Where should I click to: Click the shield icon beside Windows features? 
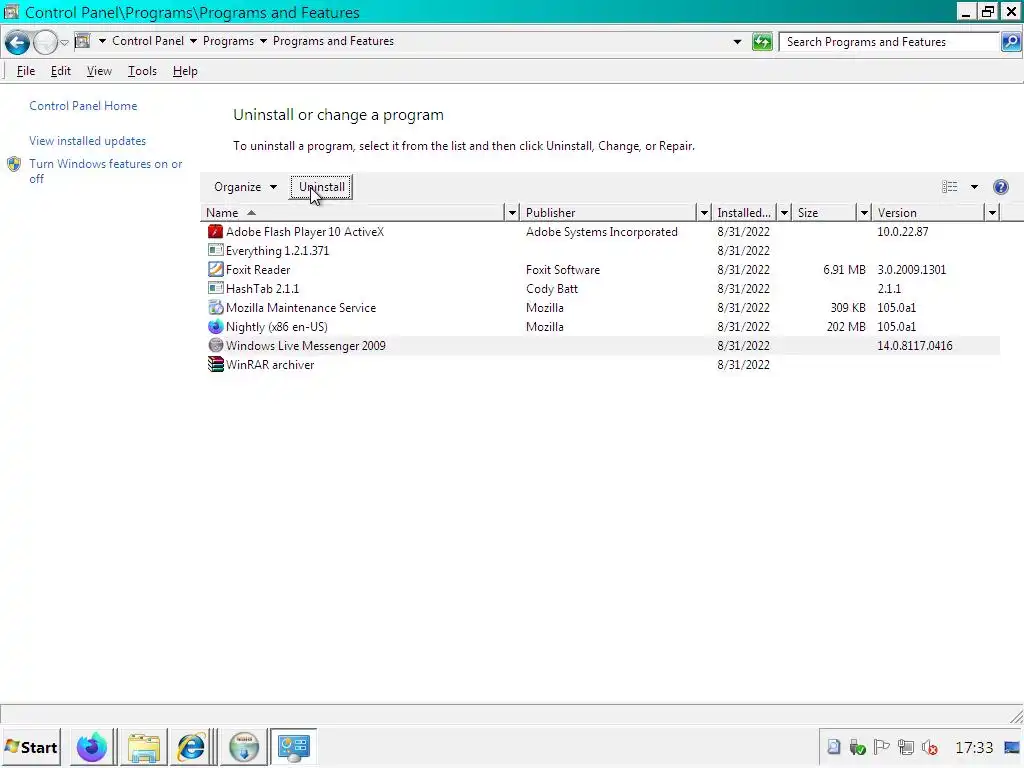[x=14, y=164]
